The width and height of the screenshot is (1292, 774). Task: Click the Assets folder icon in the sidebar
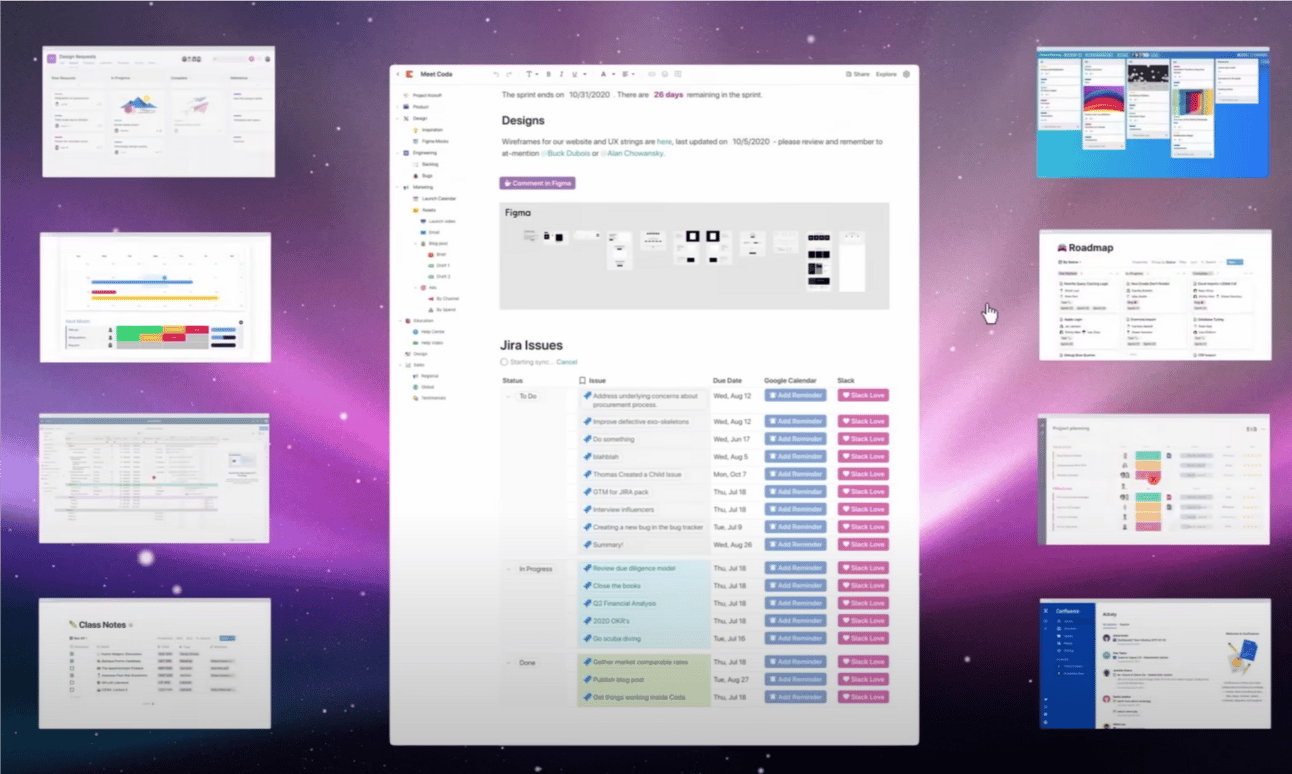tap(415, 210)
